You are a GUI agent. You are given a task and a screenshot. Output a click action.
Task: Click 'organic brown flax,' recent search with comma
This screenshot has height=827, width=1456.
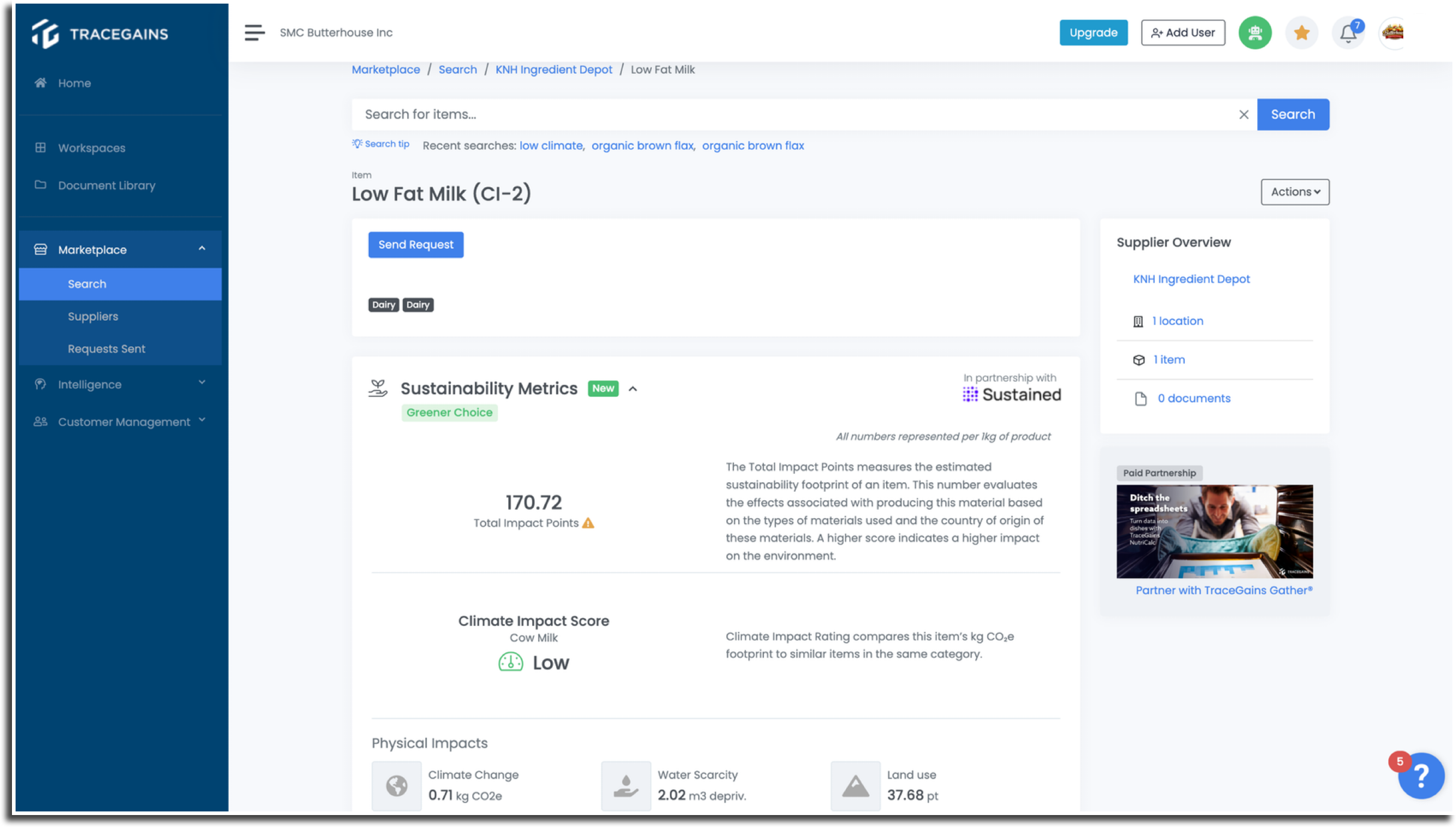click(x=644, y=145)
